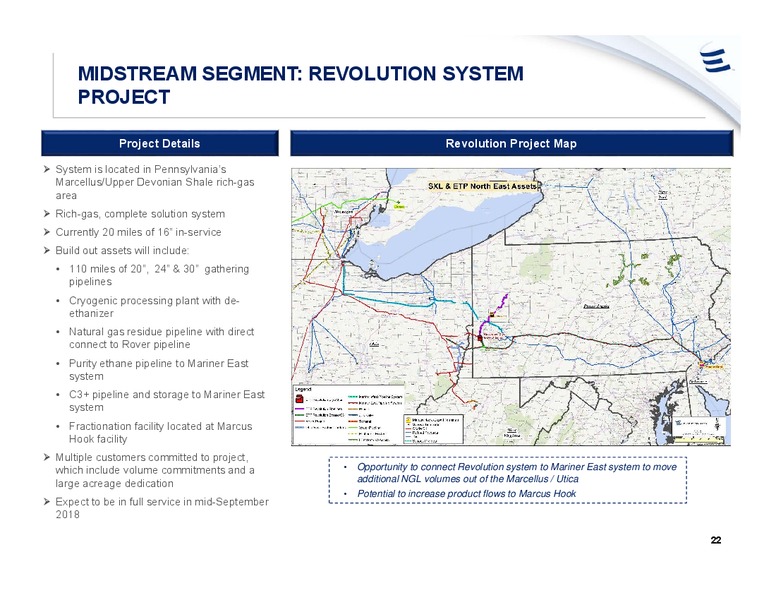The height and width of the screenshot is (600, 776).
Task: Click 'Natural gas residue pipeline' sub-bullet
Action: 161,338
